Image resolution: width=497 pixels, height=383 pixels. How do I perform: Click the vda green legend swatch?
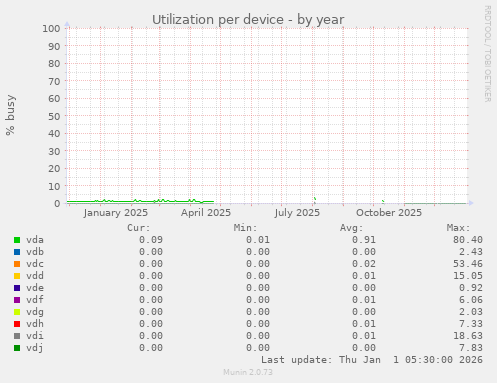coord(17,240)
